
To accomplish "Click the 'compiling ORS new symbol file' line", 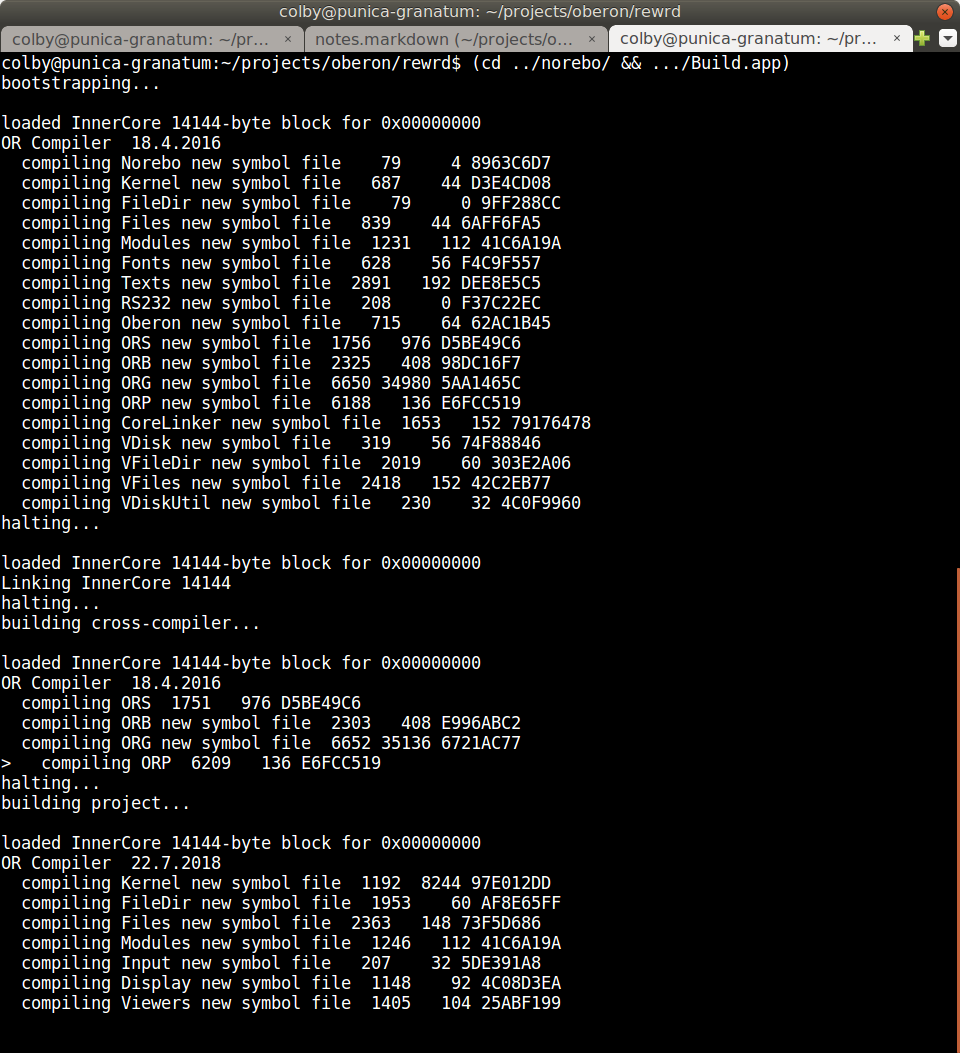I will coord(271,343).
